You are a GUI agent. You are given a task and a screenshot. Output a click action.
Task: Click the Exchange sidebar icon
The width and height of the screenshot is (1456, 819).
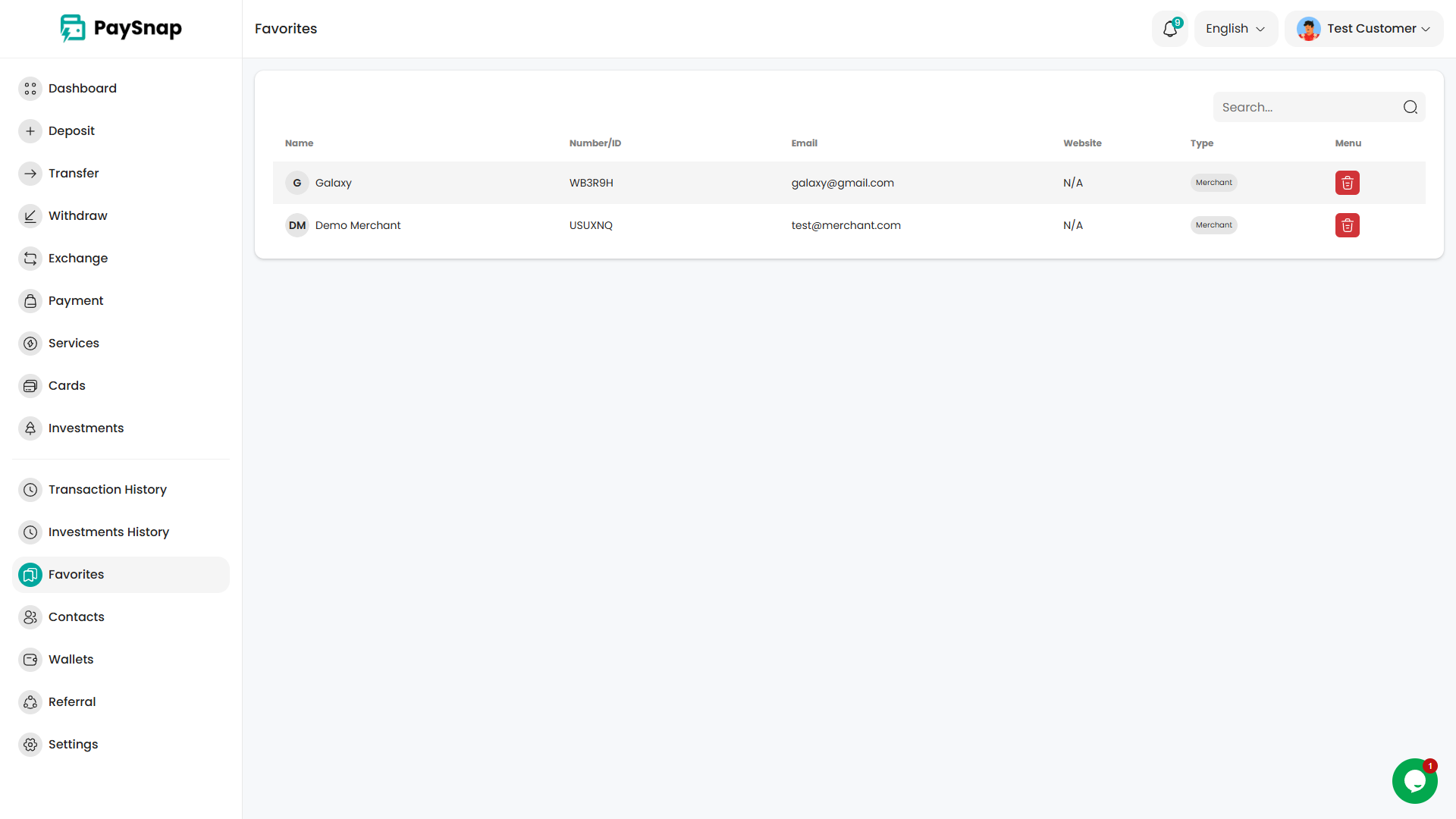click(x=30, y=259)
